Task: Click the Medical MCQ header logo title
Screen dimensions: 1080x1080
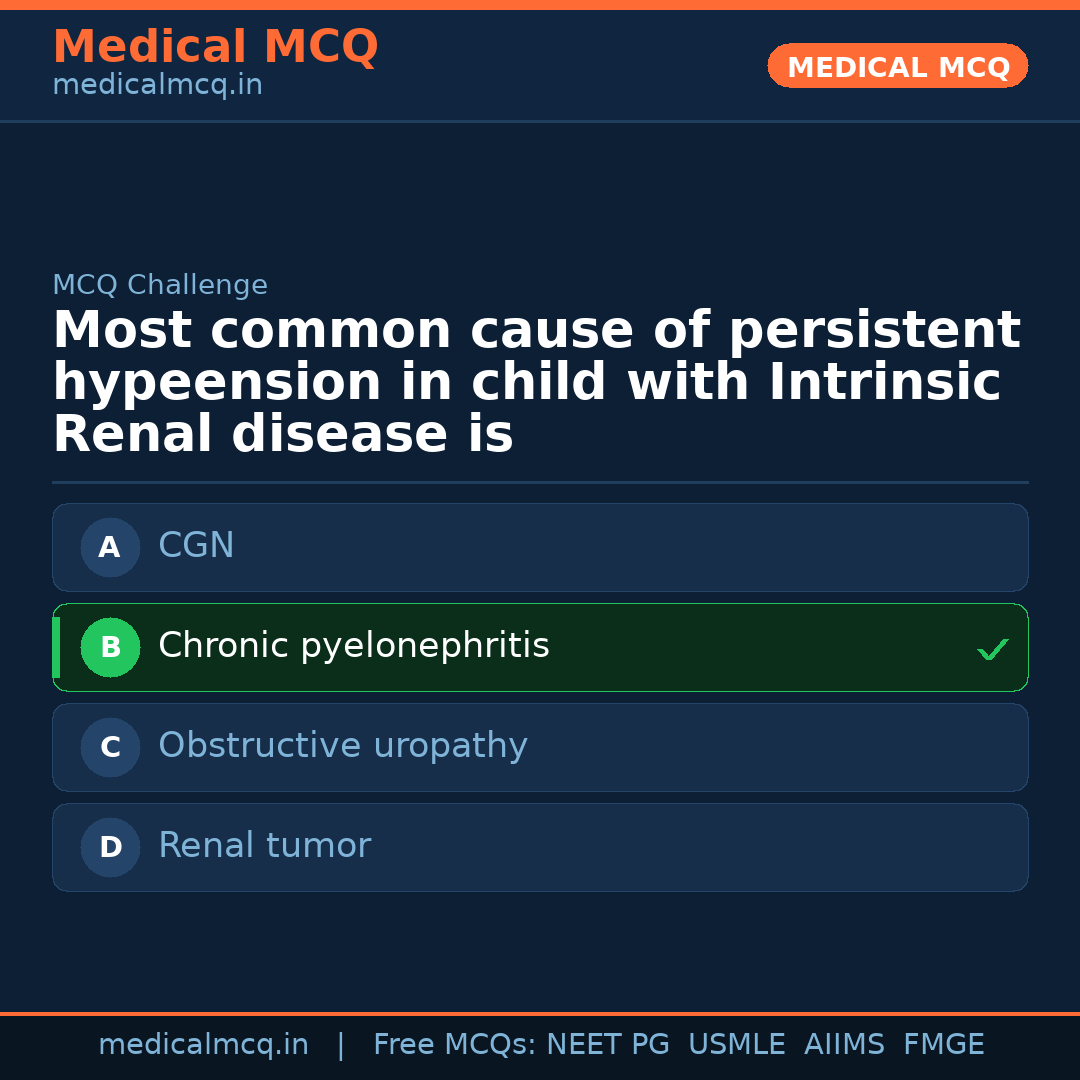Action: click(215, 47)
